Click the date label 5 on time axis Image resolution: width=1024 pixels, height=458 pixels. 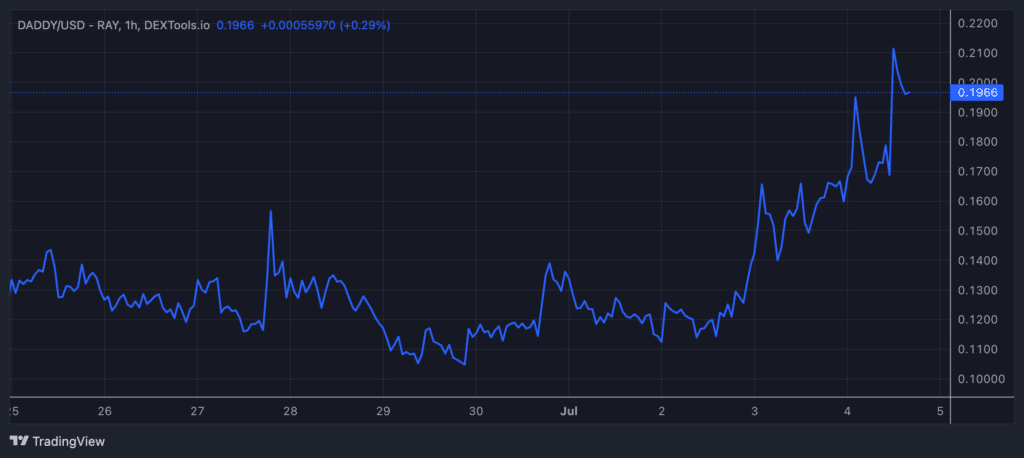pyautogui.click(x=940, y=412)
